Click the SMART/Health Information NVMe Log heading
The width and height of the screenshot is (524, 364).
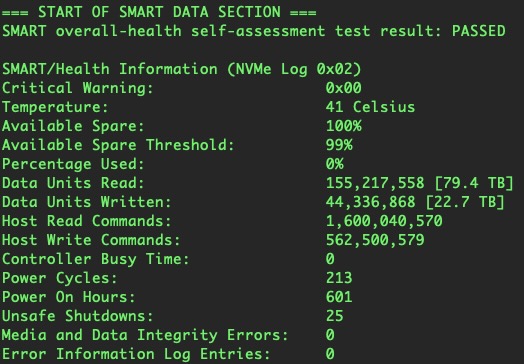182,69
